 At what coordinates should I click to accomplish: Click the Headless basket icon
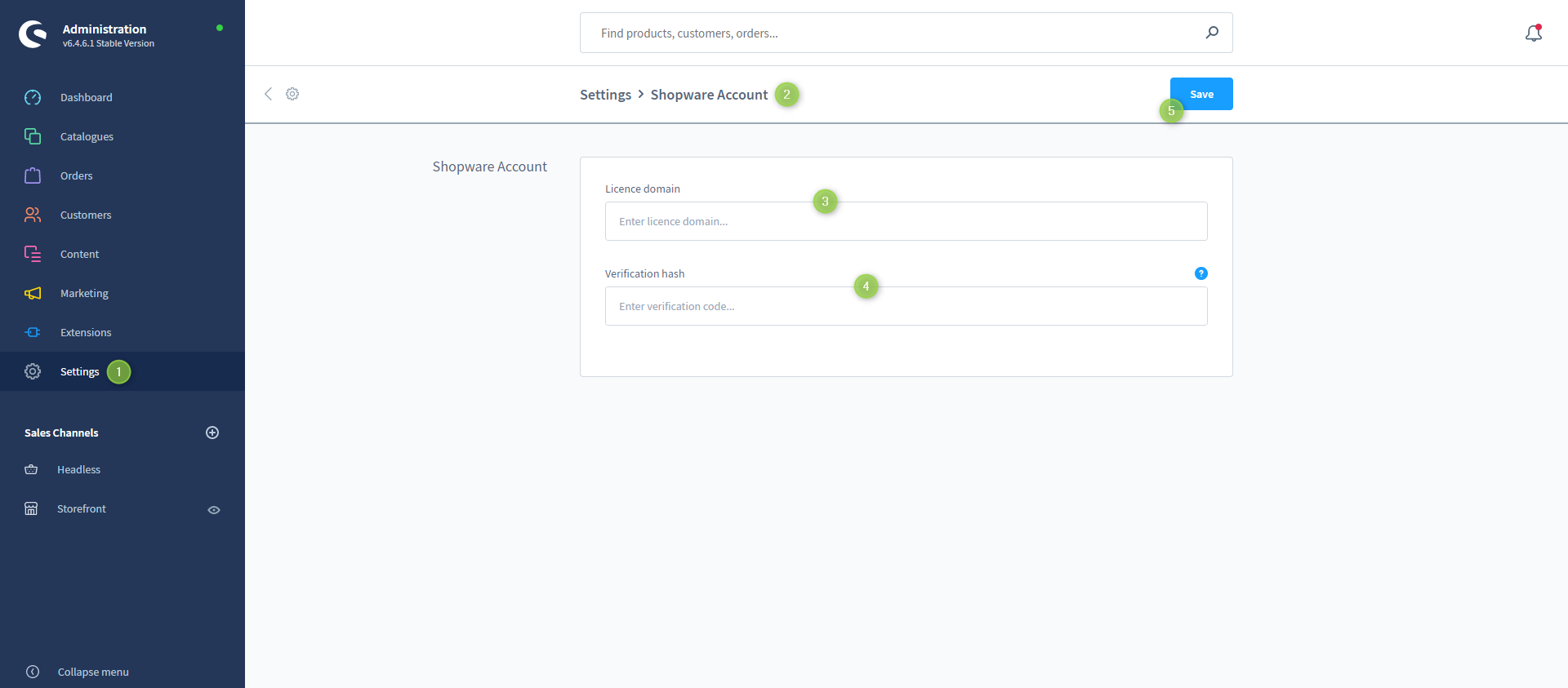tap(31, 469)
